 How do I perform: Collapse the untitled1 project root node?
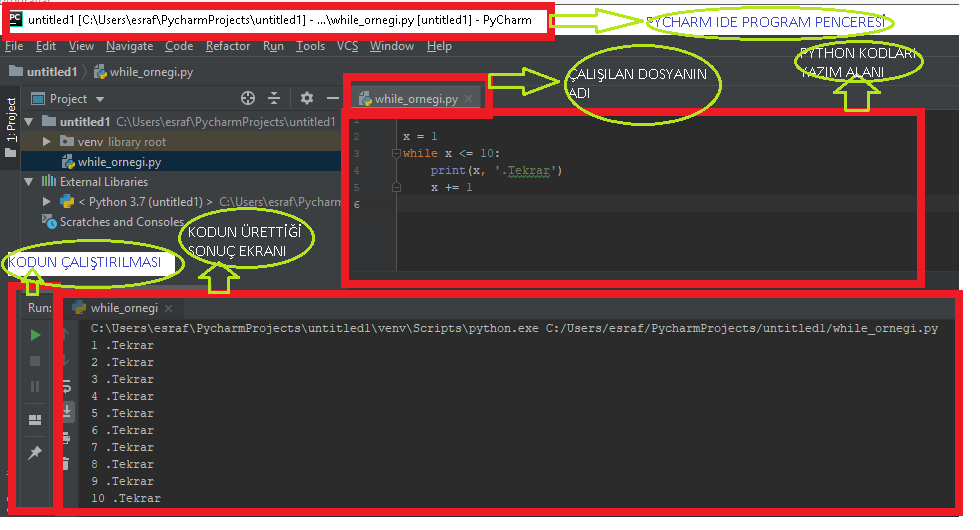point(29,121)
